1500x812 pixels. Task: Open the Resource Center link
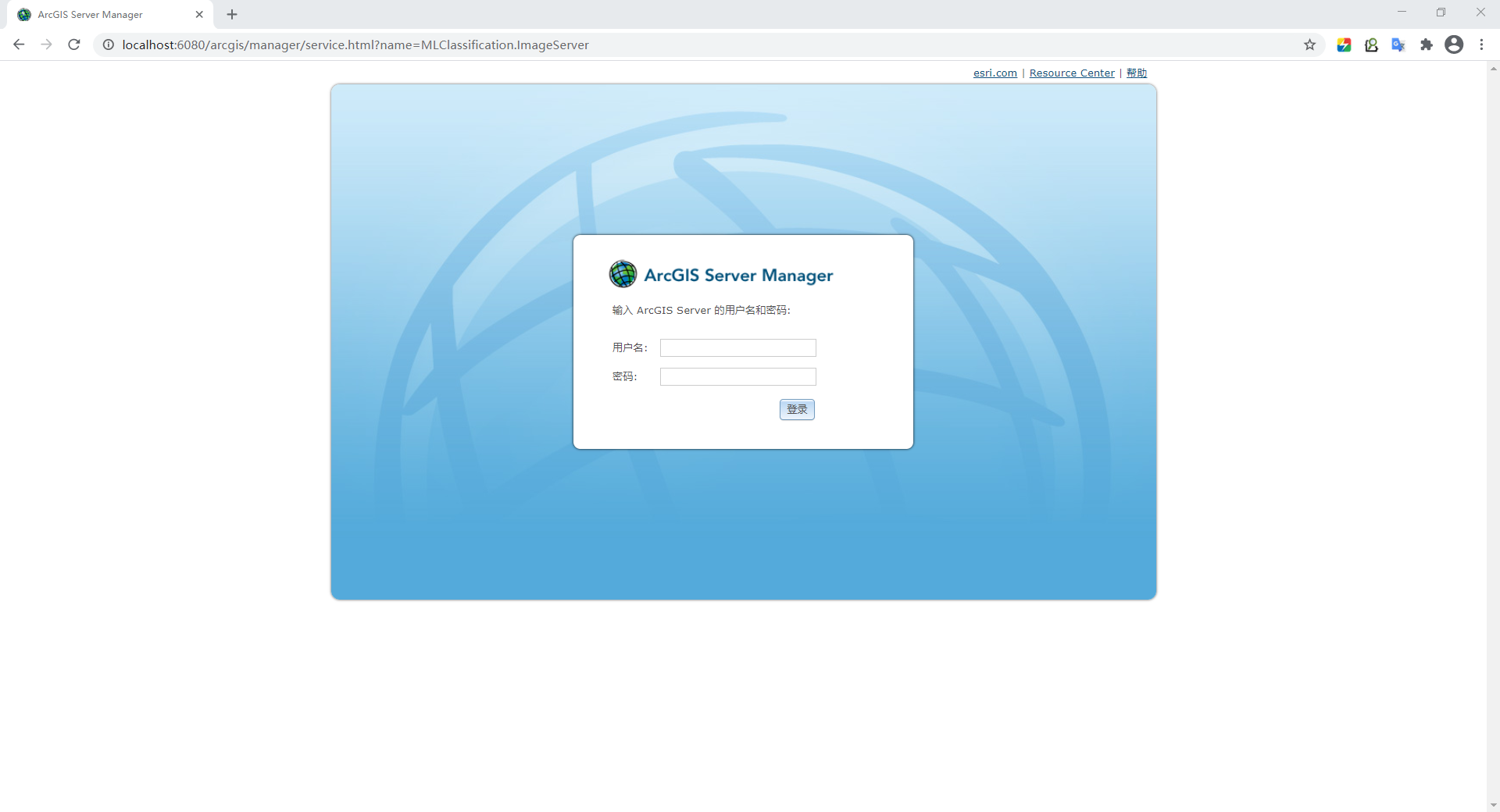[1072, 73]
